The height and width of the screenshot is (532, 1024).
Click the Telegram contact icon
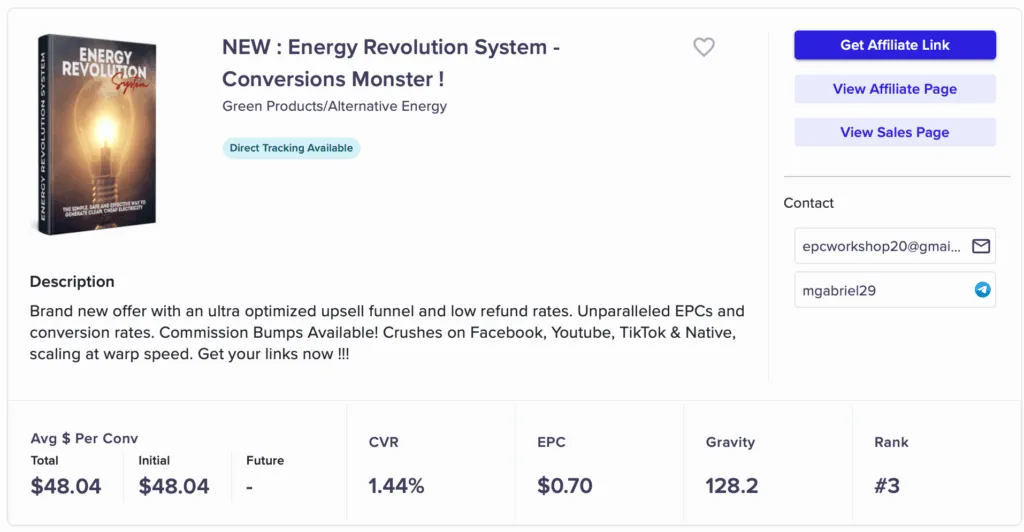[982, 290]
